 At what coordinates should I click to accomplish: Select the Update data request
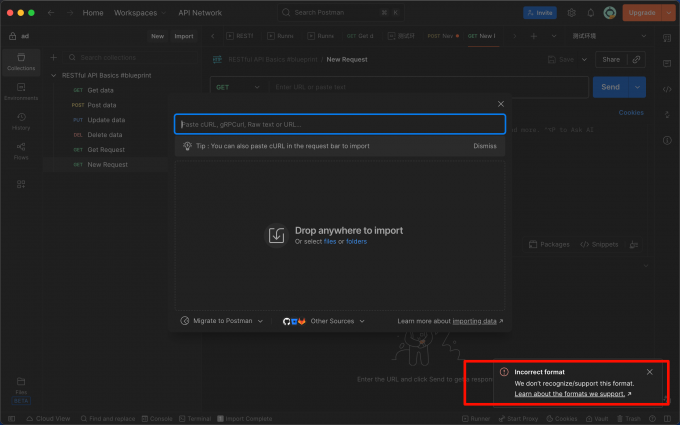tap(106, 120)
